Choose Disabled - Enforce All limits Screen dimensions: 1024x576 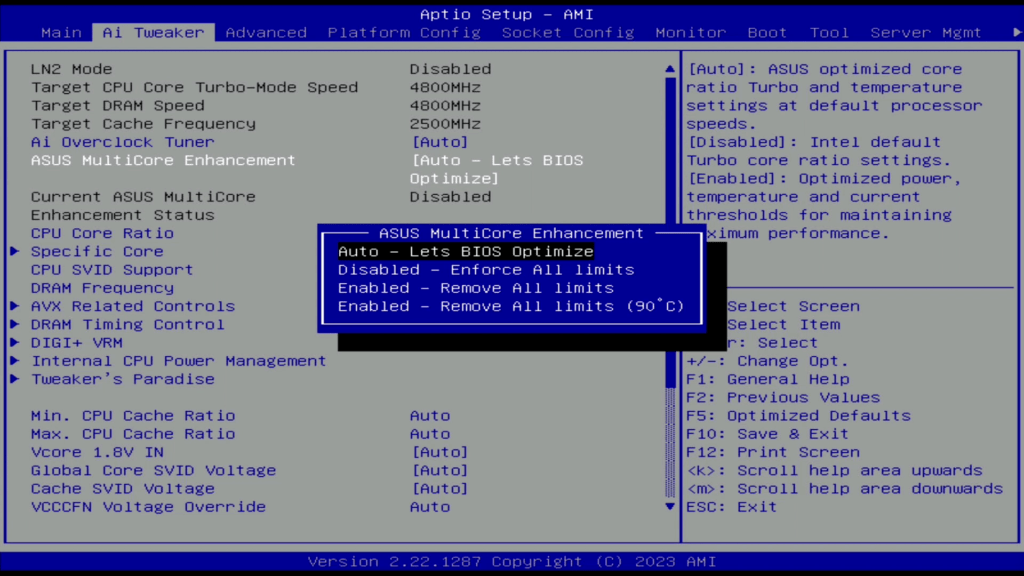coord(486,270)
